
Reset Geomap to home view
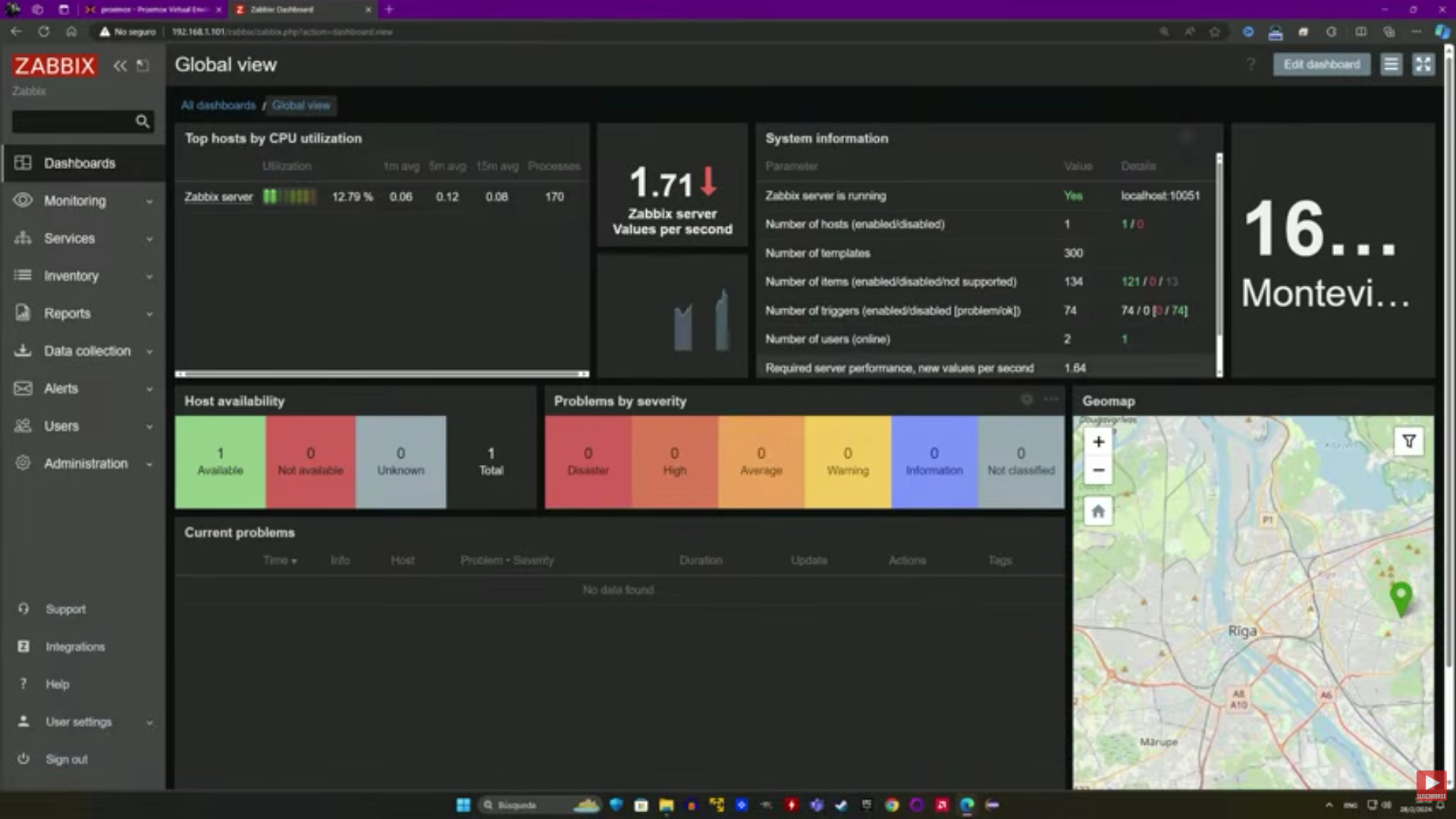(1098, 511)
